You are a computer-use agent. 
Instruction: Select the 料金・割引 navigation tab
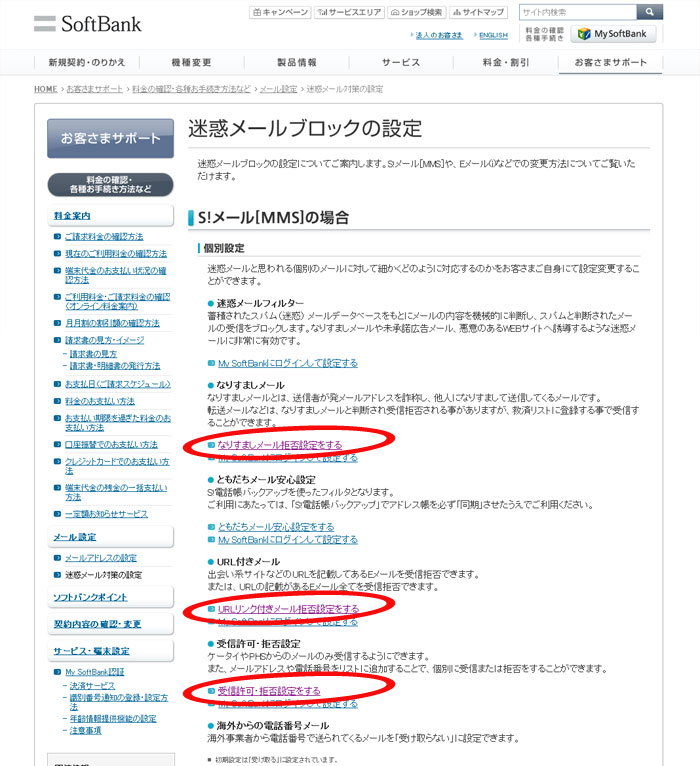(506, 63)
